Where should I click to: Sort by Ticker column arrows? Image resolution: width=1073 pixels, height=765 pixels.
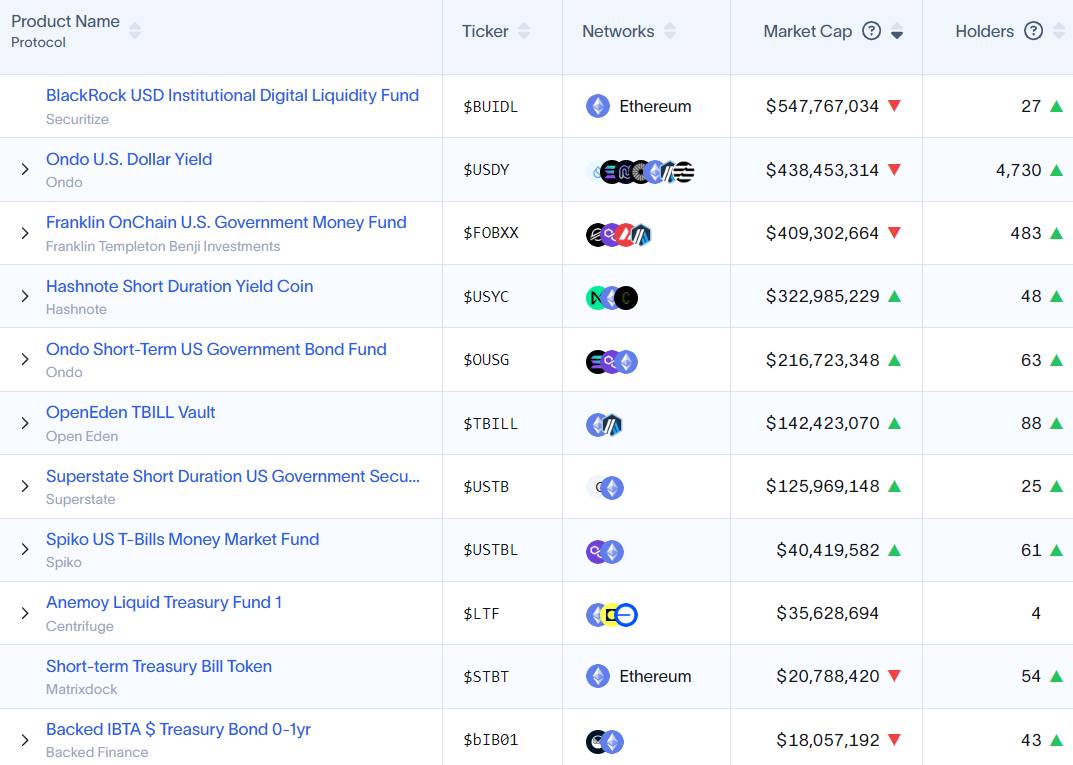[524, 31]
